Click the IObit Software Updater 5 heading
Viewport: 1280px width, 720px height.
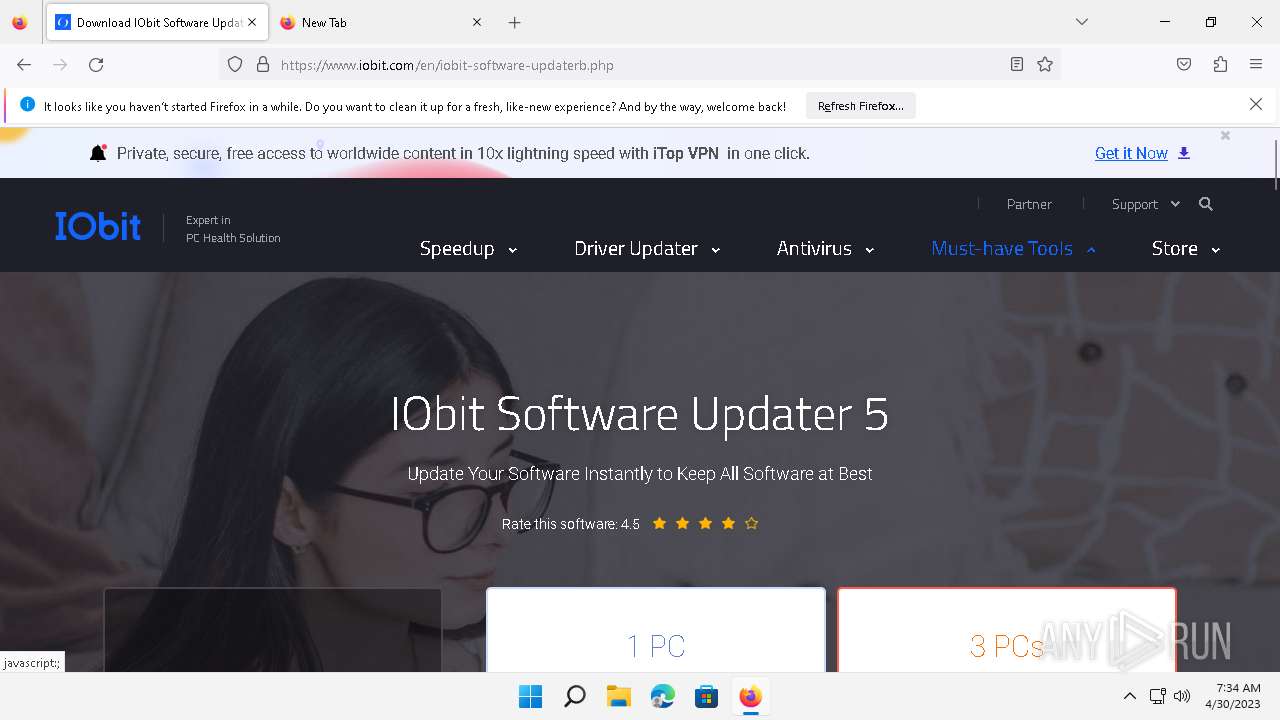click(640, 414)
